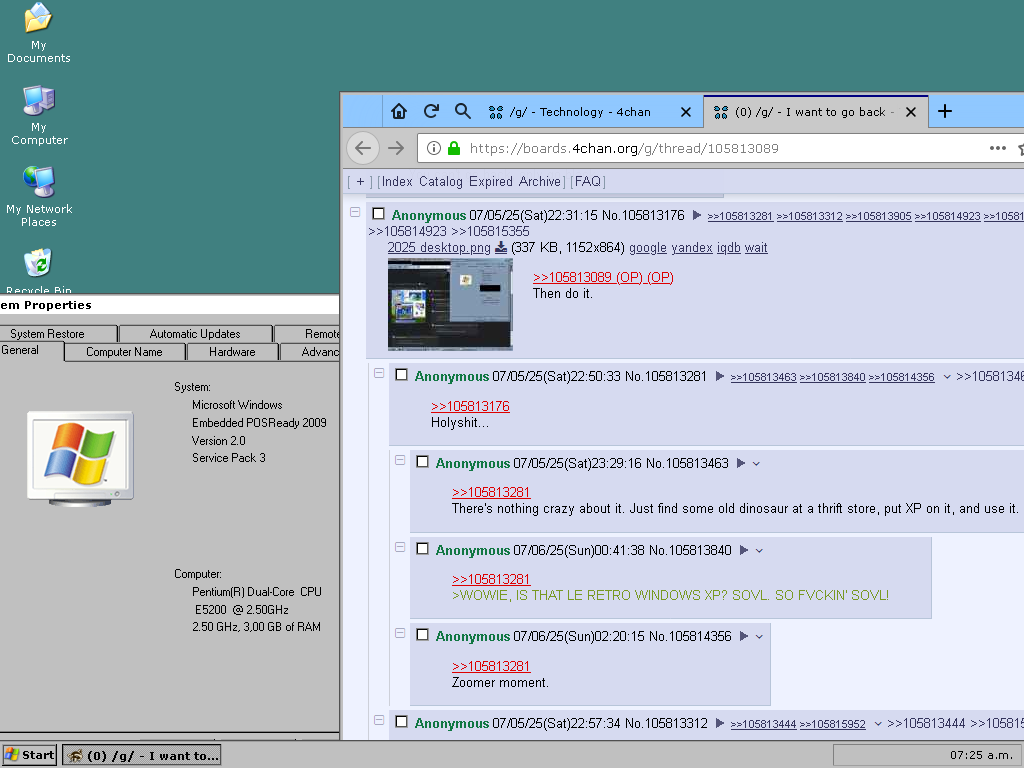
Task: Click the Start button on taskbar
Action: (29, 756)
